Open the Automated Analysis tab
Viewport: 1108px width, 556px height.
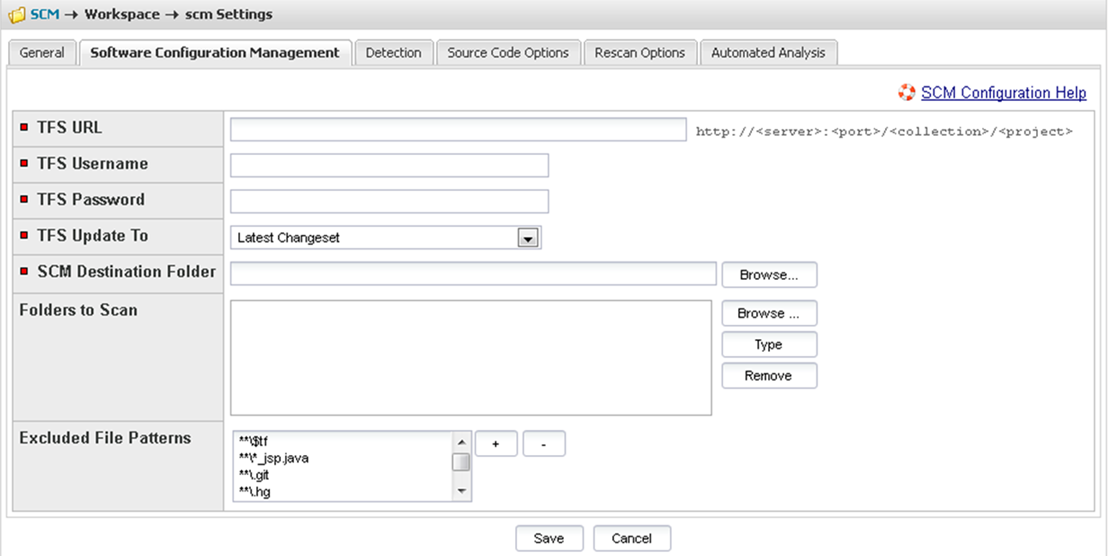coord(768,53)
